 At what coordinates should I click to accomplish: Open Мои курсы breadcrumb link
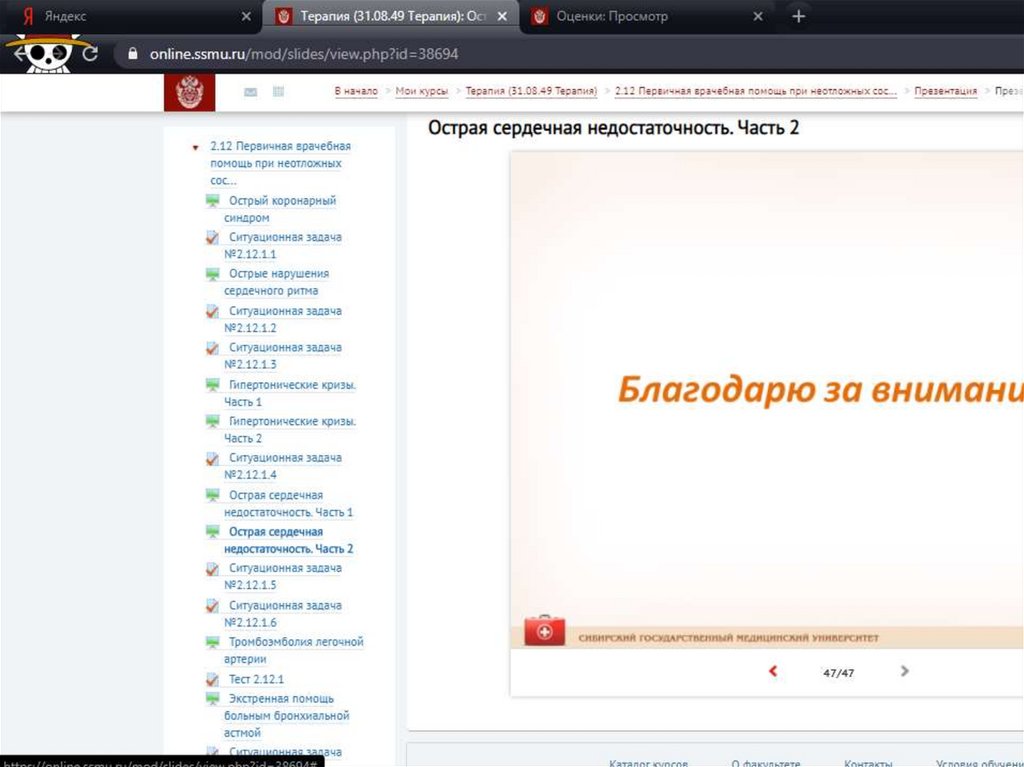coord(421,91)
